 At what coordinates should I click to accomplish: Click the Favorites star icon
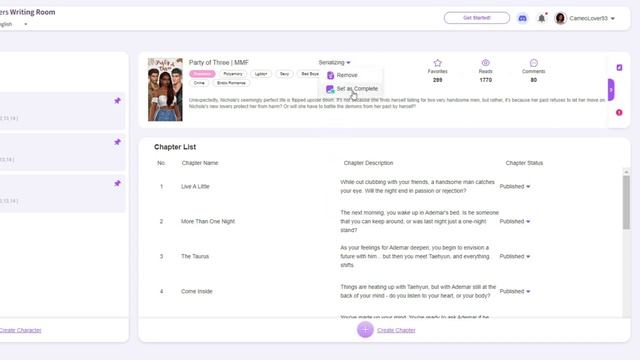pyautogui.click(x=438, y=63)
